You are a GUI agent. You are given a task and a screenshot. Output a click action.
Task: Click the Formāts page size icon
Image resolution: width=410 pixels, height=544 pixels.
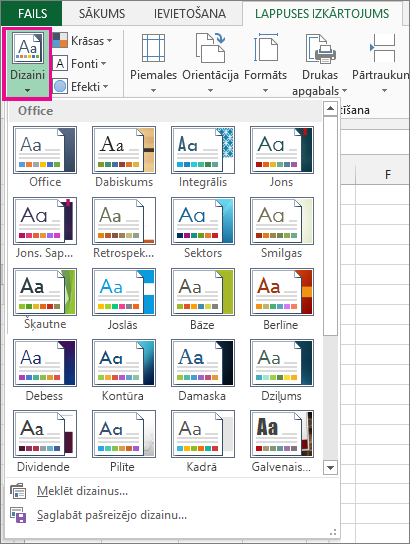tap(266, 48)
